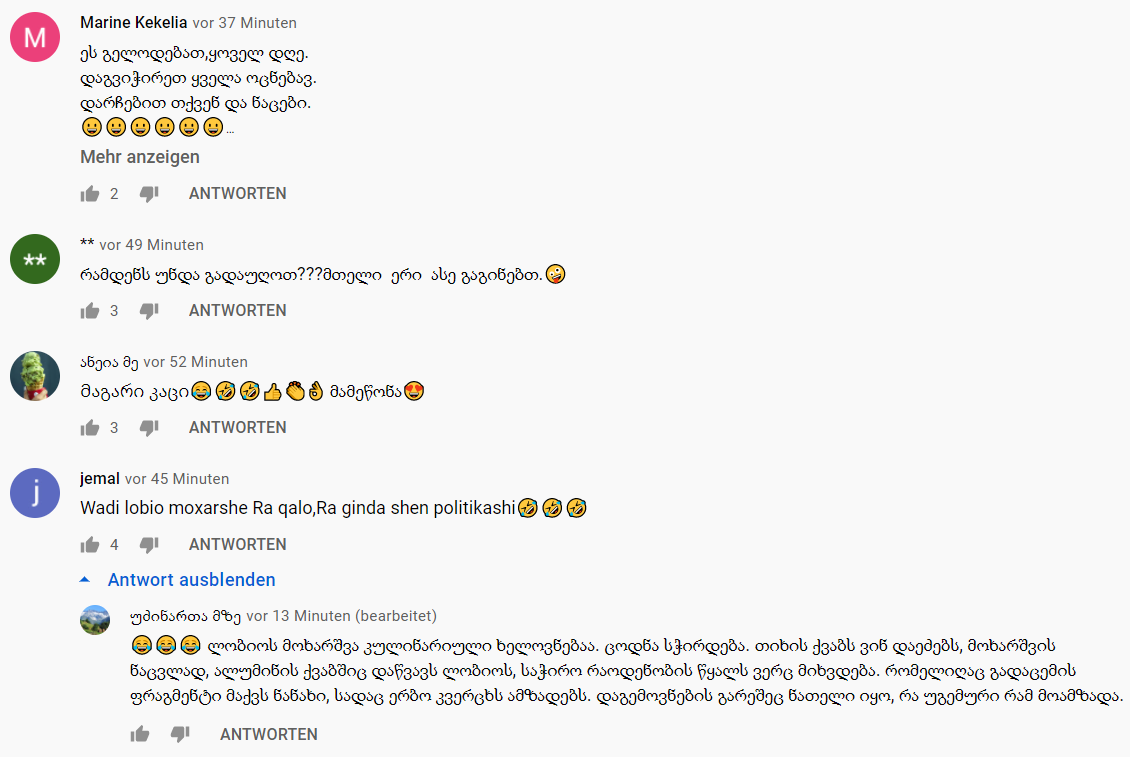Dislike jemal's comment

pos(149,544)
